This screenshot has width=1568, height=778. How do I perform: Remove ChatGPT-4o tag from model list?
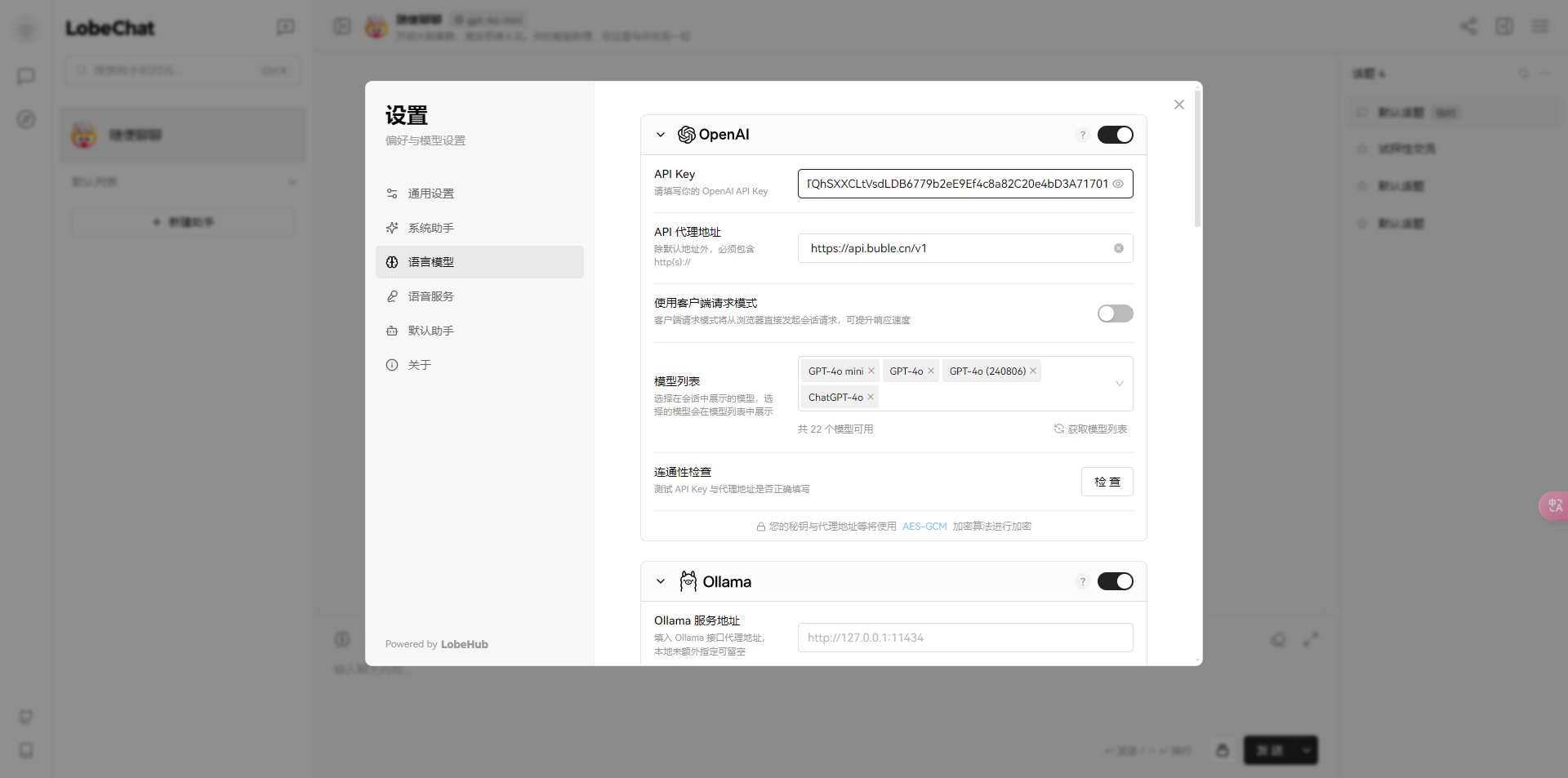[871, 397]
